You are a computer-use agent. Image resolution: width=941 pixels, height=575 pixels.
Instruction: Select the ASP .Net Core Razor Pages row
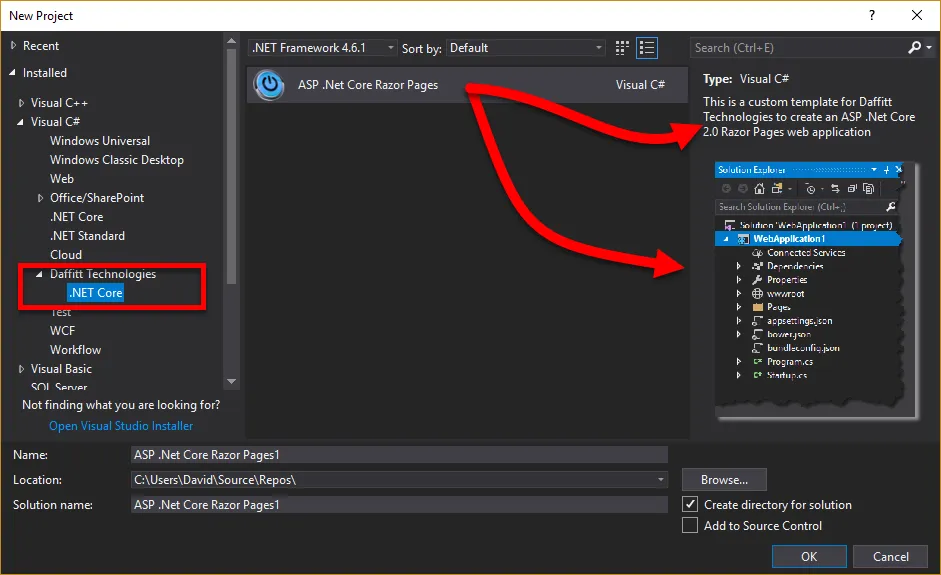click(467, 85)
